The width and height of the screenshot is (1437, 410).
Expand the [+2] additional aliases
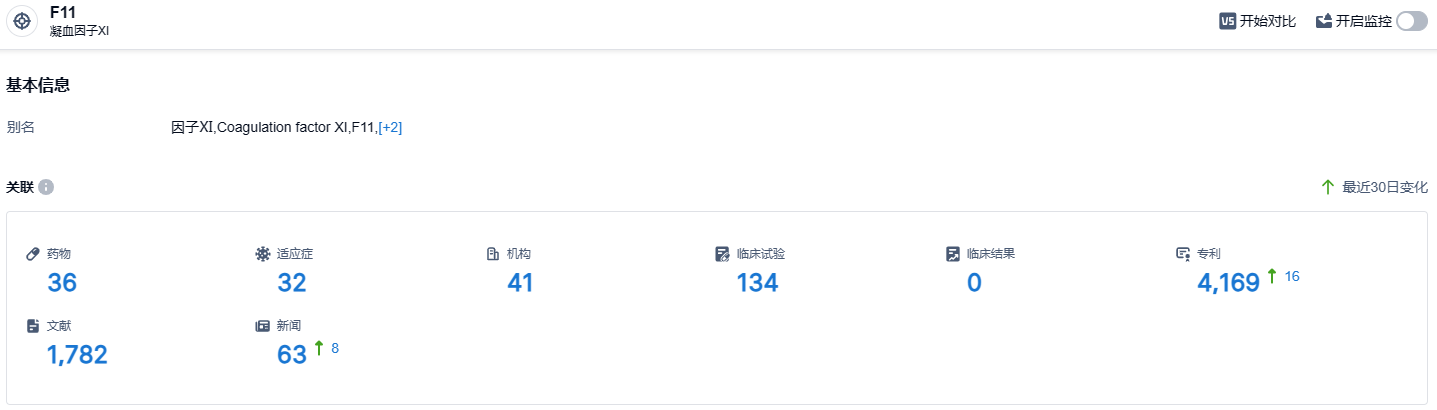[390, 128]
